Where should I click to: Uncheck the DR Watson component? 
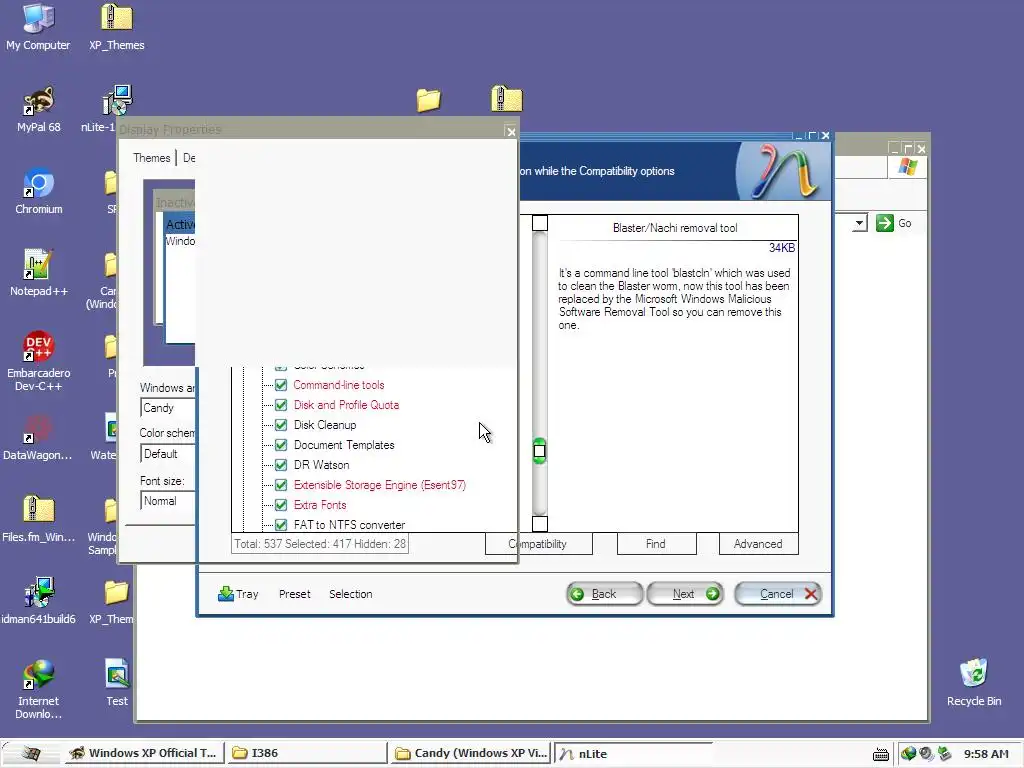pyautogui.click(x=281, y=465)
